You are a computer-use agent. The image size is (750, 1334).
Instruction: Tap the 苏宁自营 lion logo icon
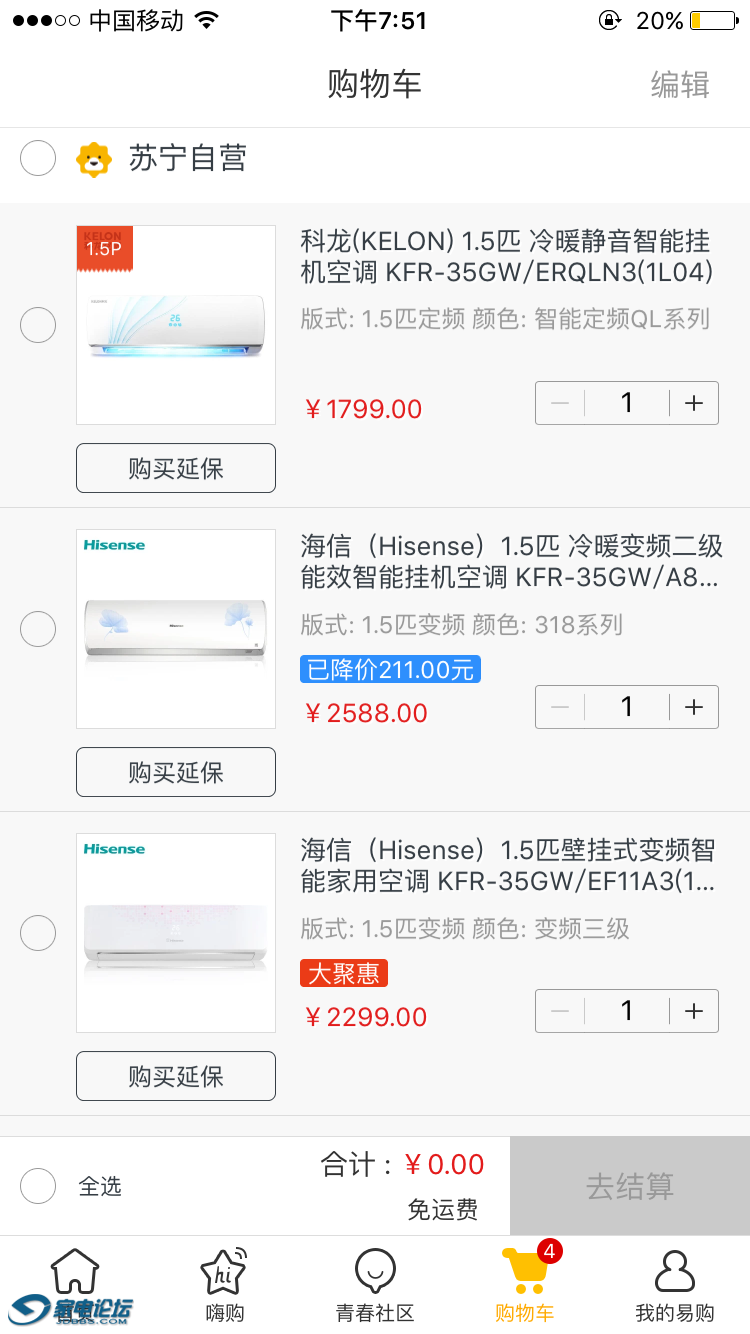coord(94,159)
